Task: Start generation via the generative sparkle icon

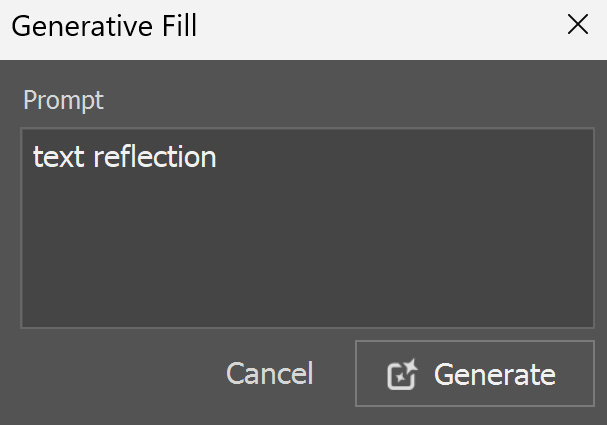Action: tap(403, 374)
